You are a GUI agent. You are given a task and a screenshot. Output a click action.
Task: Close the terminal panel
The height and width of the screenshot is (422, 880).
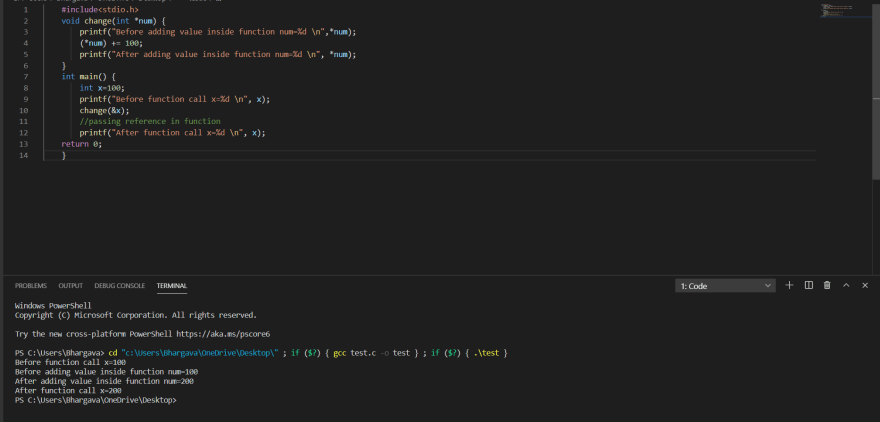click(865, 285)
